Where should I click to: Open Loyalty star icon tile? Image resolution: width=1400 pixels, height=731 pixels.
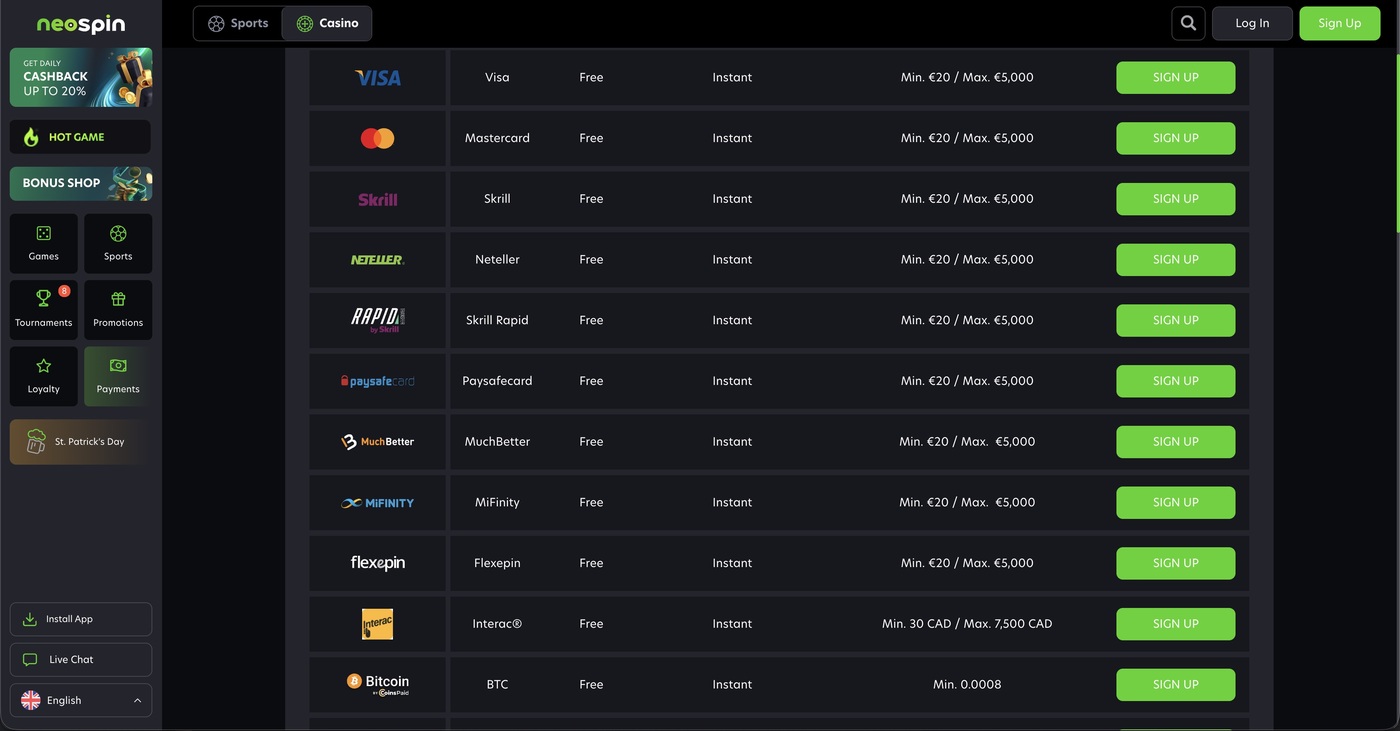pos(43,376)
